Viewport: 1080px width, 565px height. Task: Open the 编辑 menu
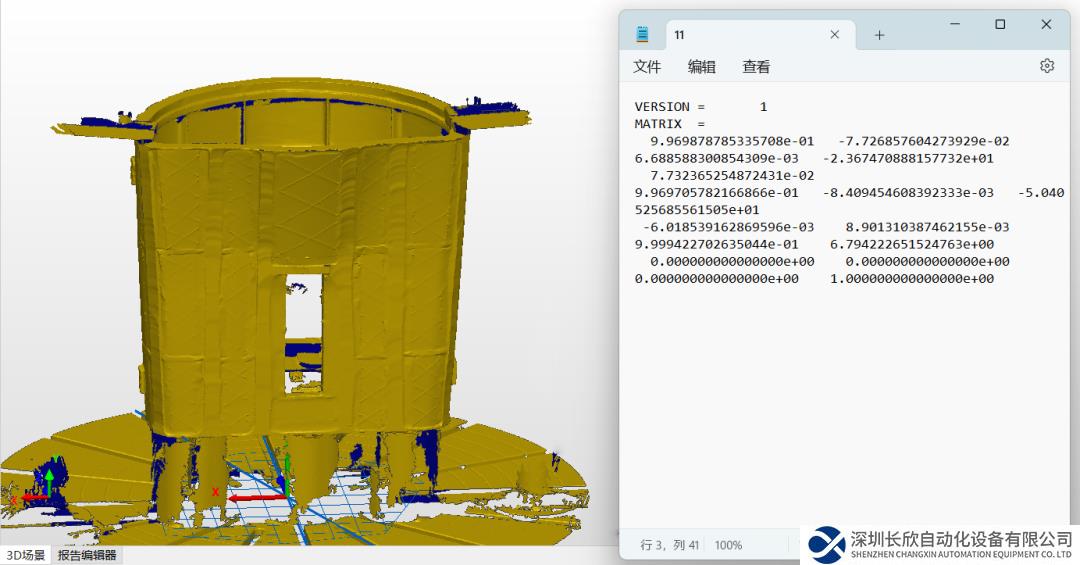click(x=701, y=67)
